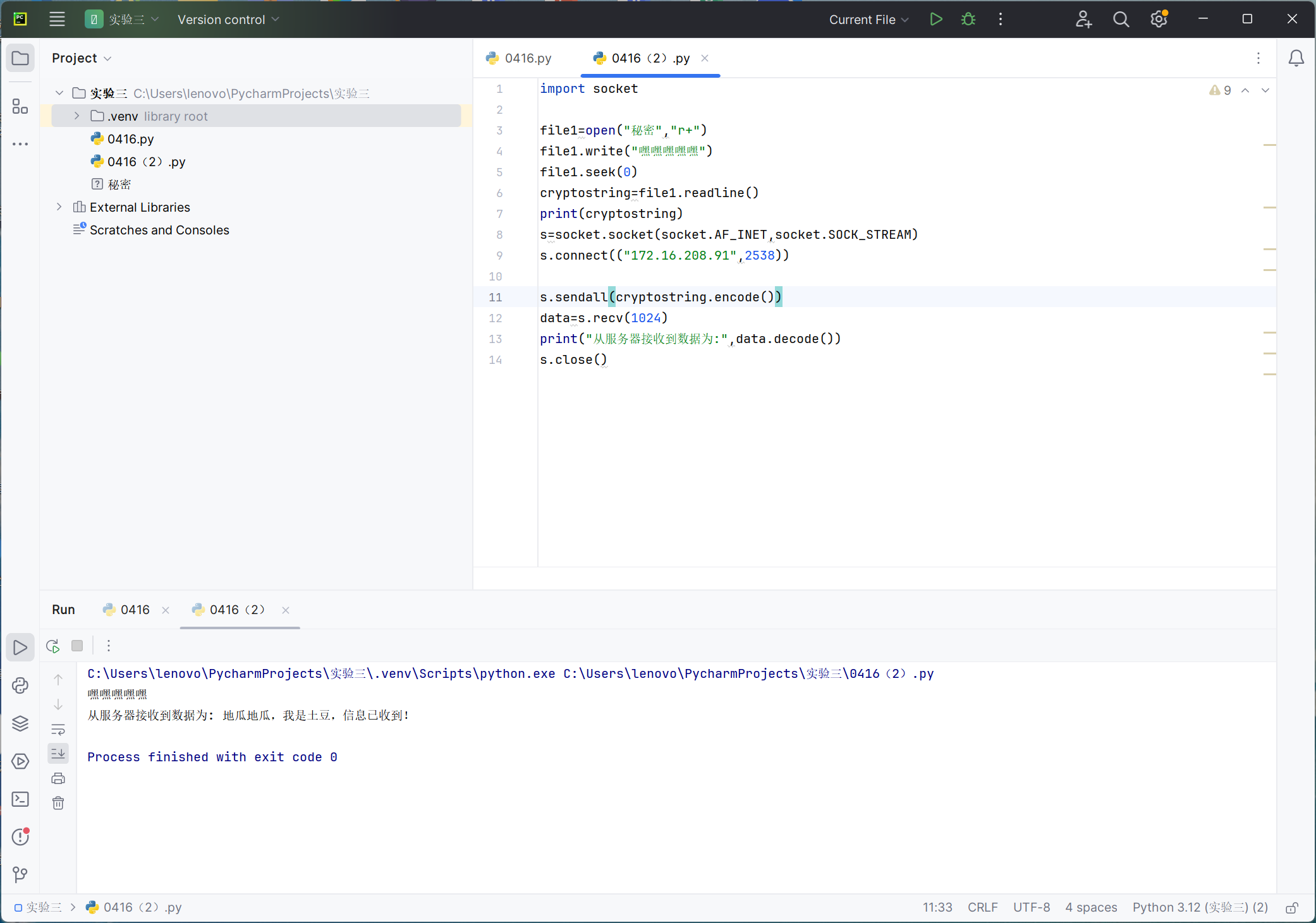The width and height of the screenshot is (1316, 923).
Task: Switch to the 0416.py editor tab
Action: tap(520, 59)
